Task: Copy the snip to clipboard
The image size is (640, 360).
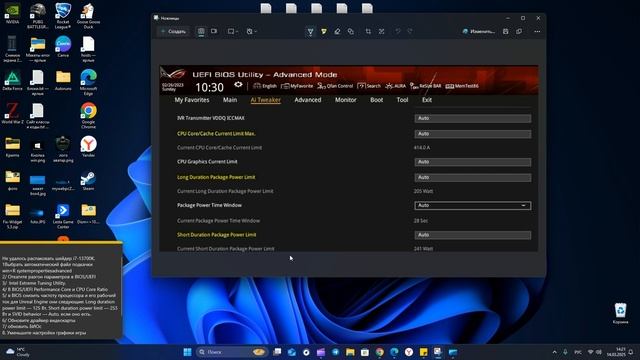Action: pos(519,31)
